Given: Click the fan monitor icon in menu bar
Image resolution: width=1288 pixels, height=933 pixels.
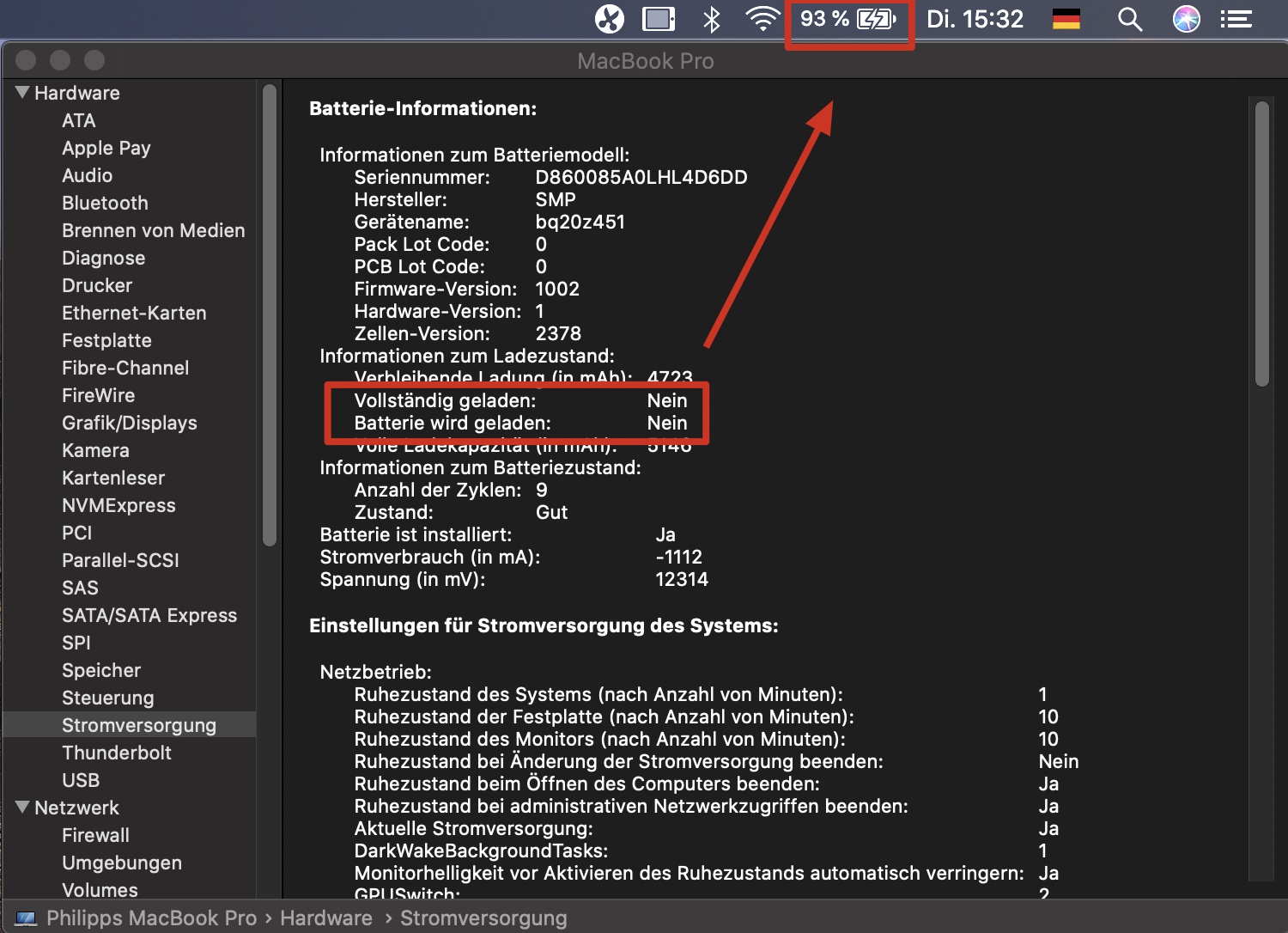Looking at the screenshot, I should (x=609, y=18).
